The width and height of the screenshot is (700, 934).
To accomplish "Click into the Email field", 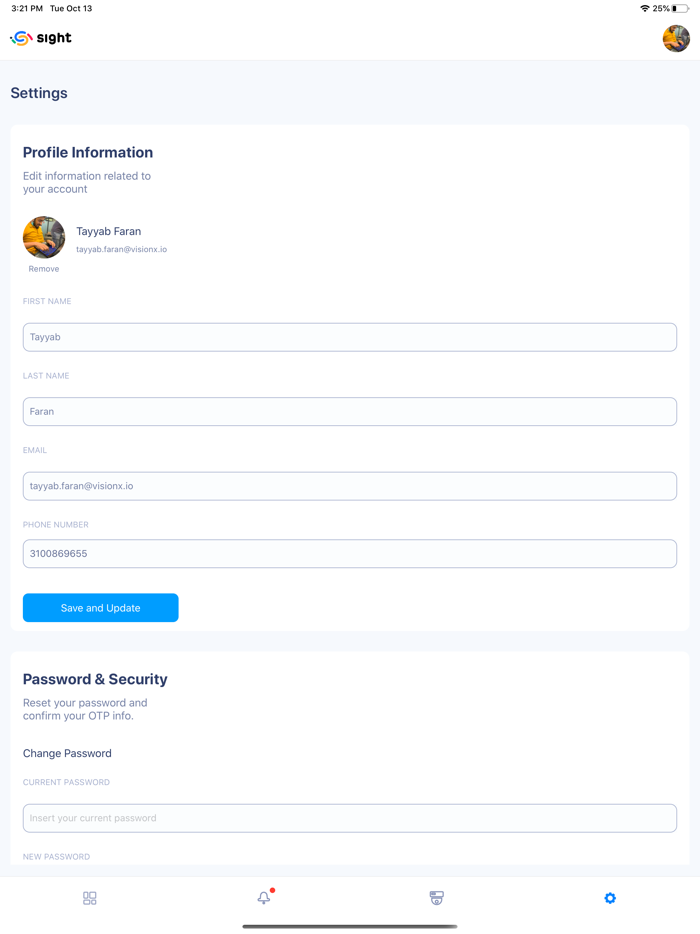I will [x=350, y=486].
